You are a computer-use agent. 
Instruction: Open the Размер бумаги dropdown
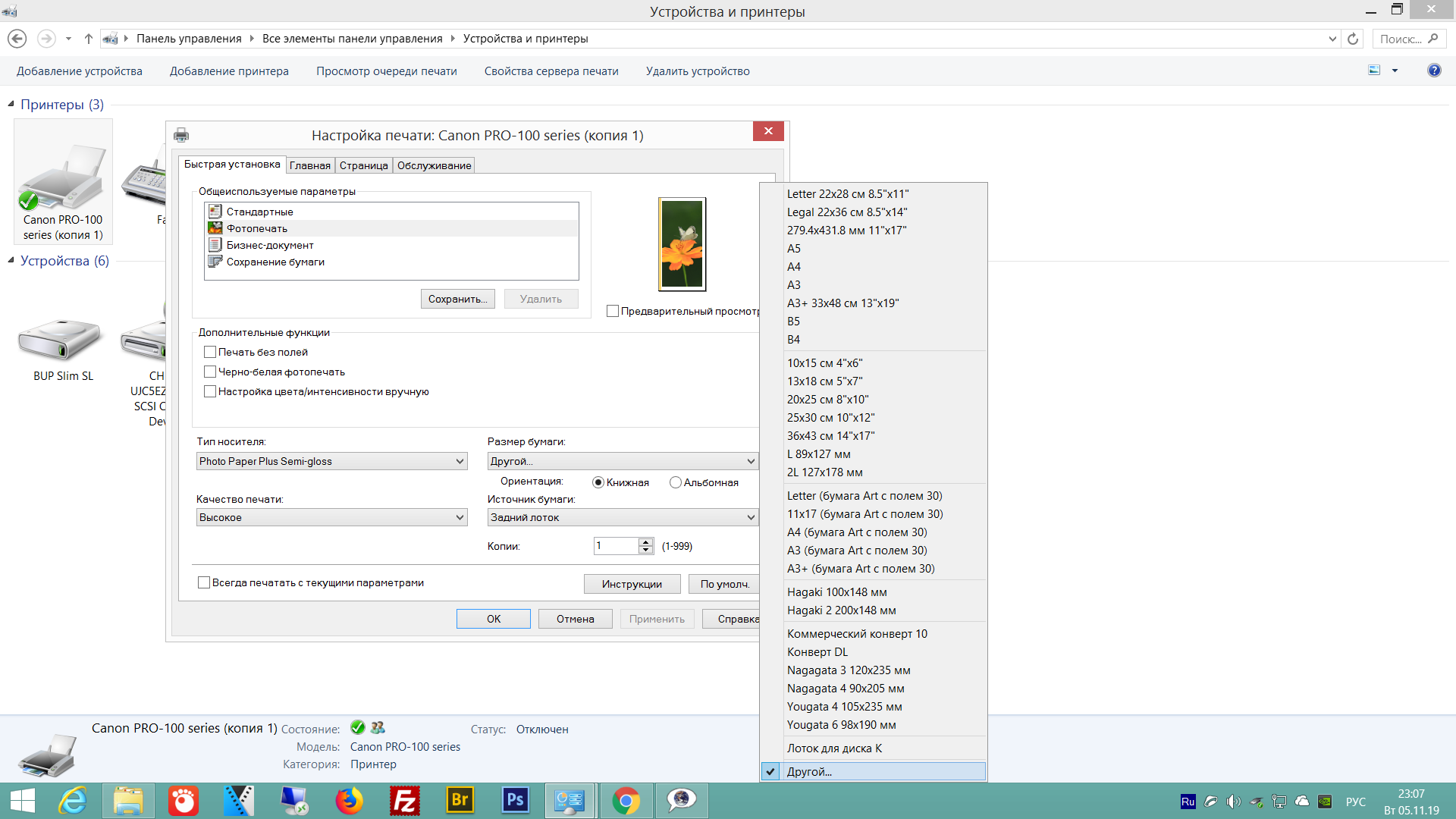coord(623,461)
